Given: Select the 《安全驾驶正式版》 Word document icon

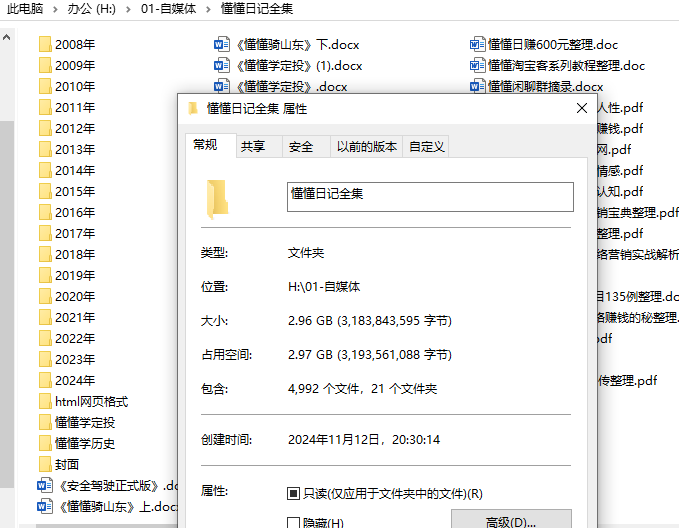Looking at the screenshot, I should tap(45, 485).
